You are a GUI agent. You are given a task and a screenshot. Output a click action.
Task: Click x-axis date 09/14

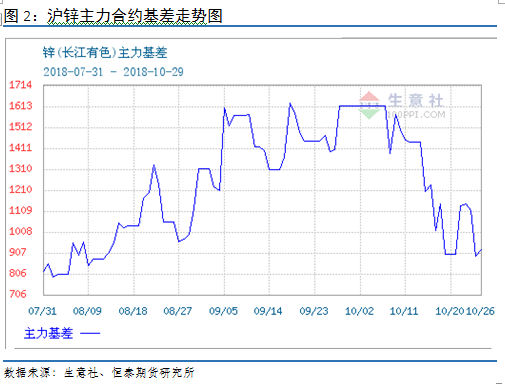tap(268, 311)
